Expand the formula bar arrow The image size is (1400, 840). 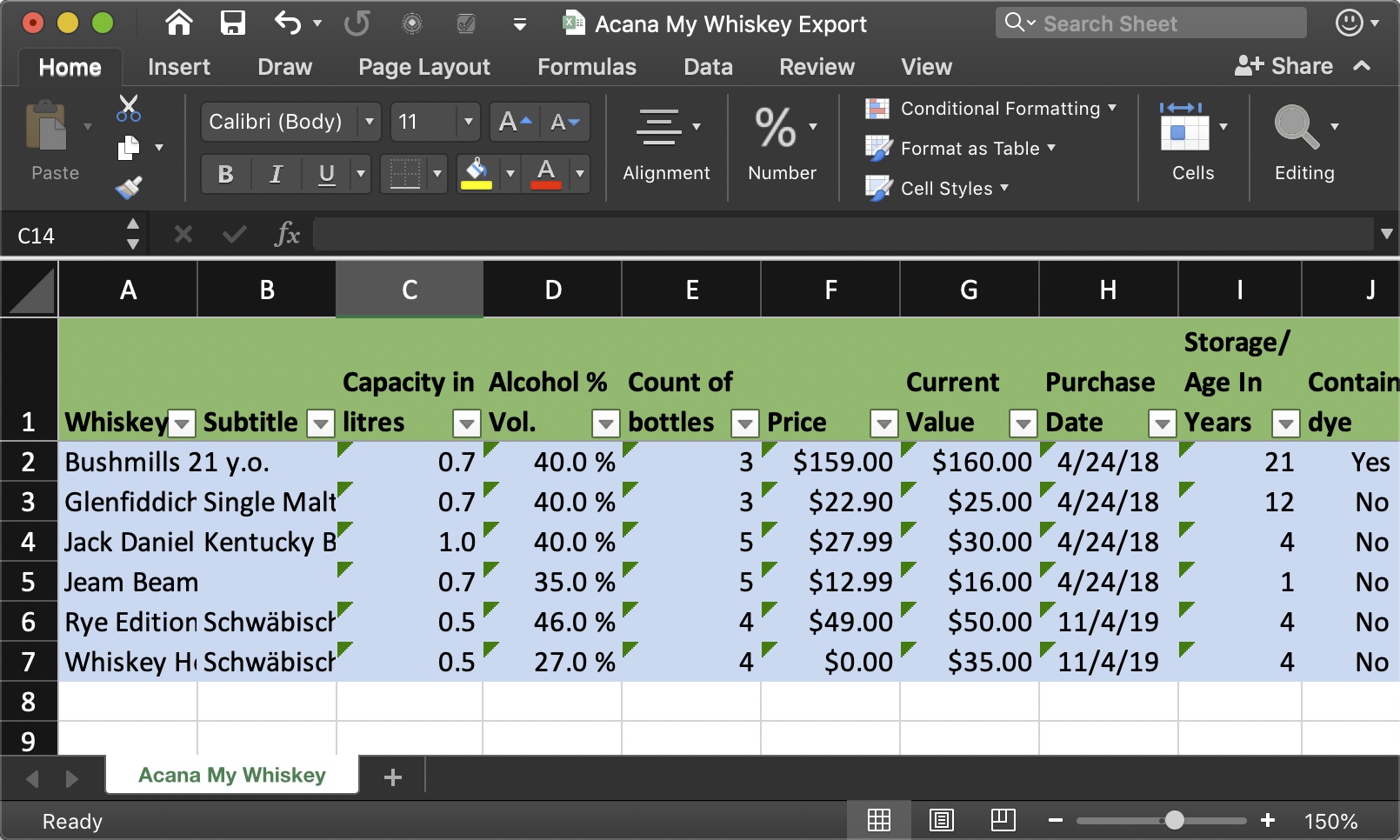point(1386,234)
